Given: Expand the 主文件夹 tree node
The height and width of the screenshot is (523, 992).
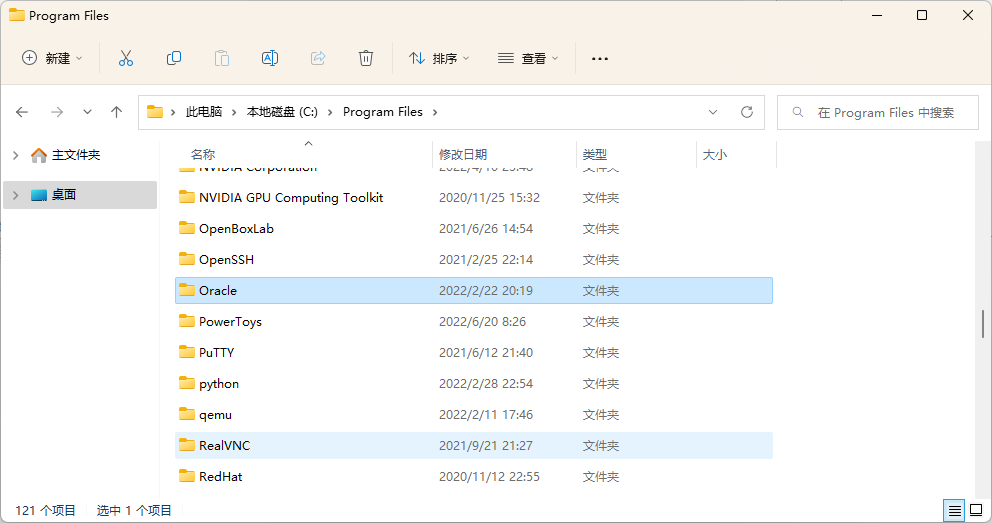Looking at the screenshot, I should tap(16, 155).
